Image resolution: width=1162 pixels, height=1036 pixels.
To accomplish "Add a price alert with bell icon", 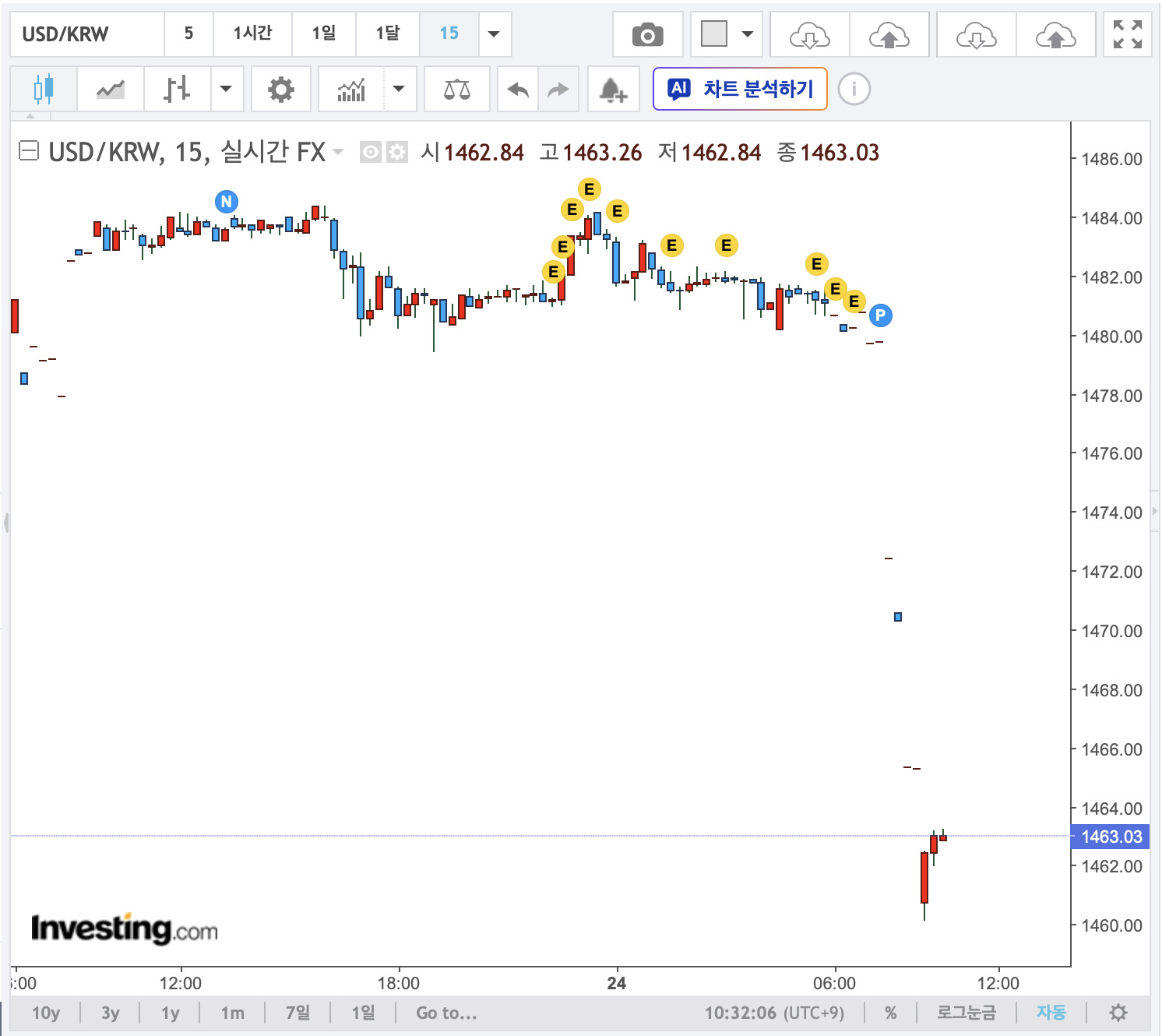I will (x=613, y=90).
